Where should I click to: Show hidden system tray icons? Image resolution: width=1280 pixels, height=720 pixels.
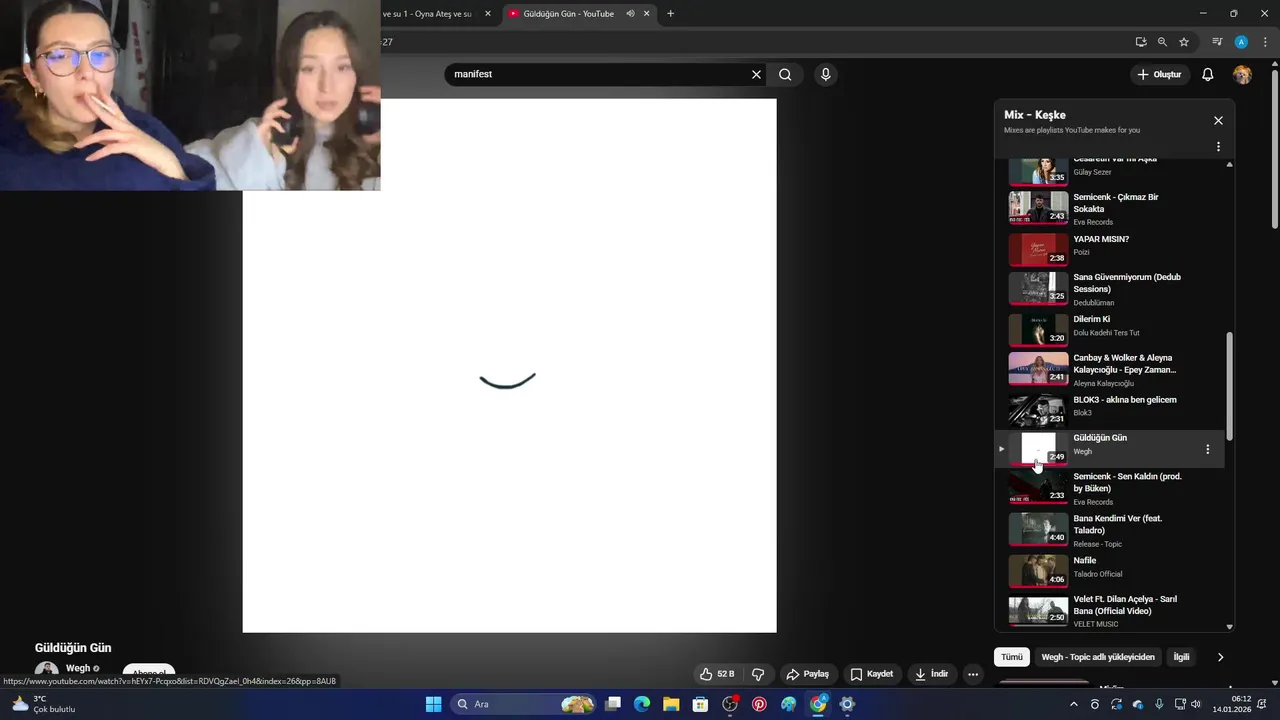click(x=1074, y=704)
